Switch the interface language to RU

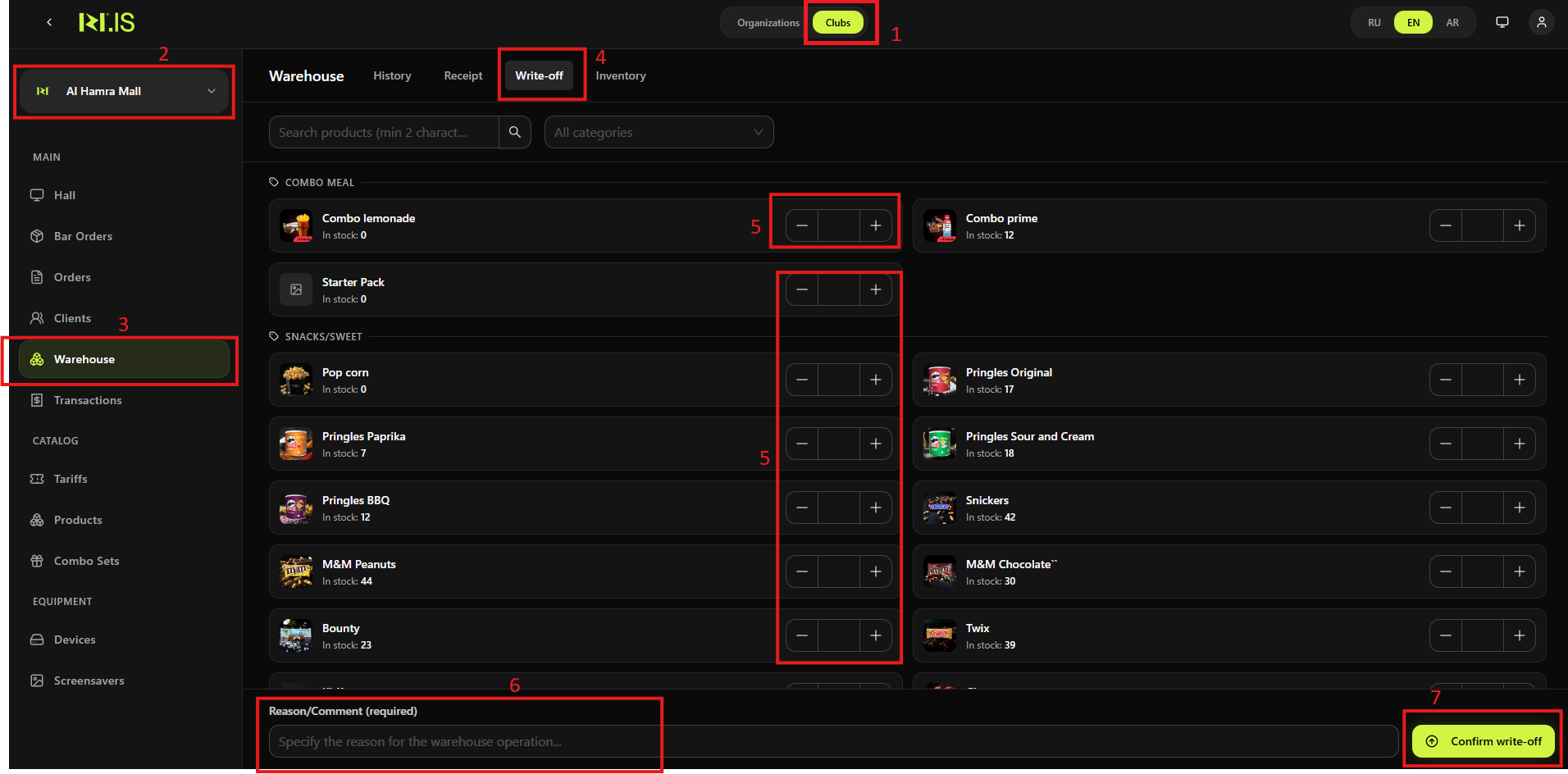coord(1374,22)
